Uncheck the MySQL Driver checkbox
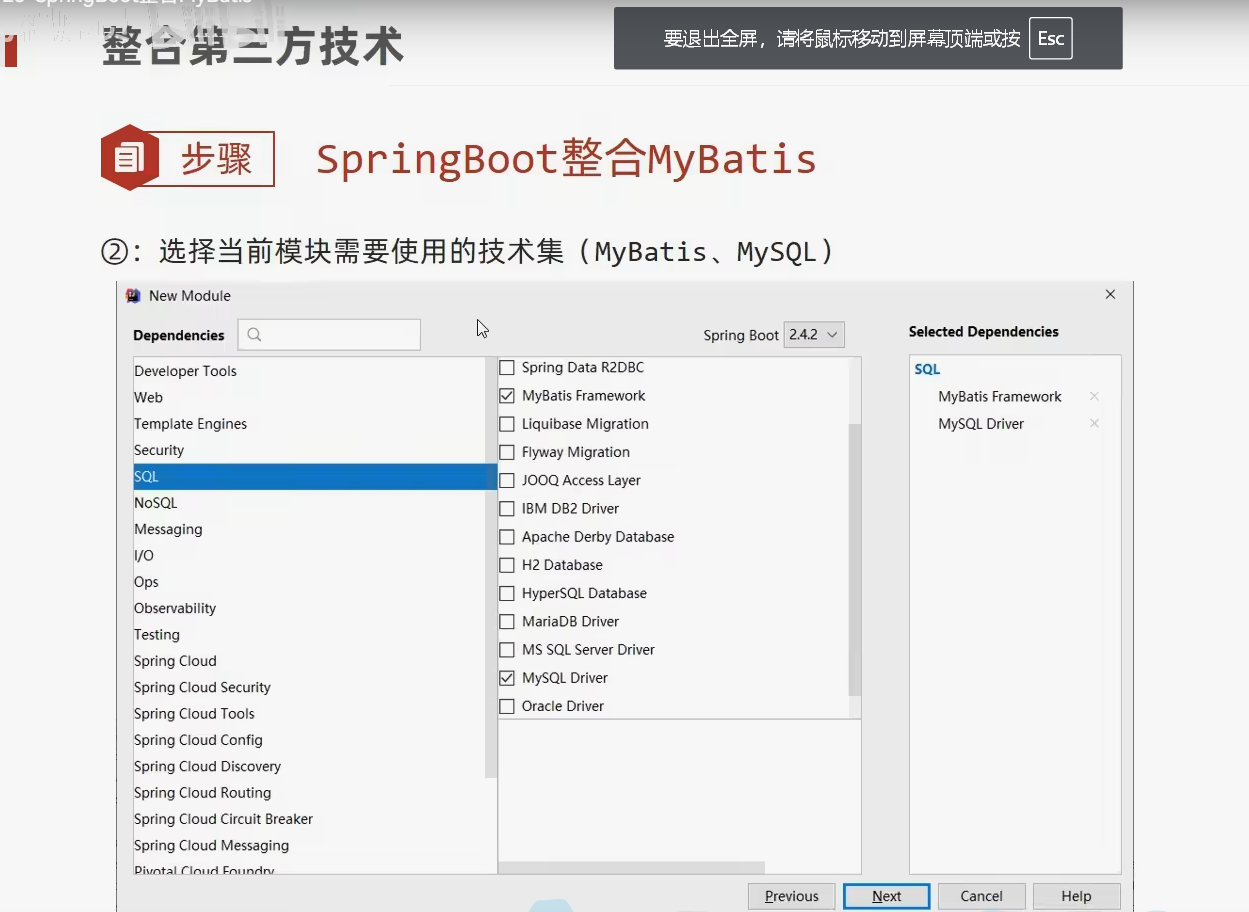This screenshot has width=1249, height=912. (507, 678)
